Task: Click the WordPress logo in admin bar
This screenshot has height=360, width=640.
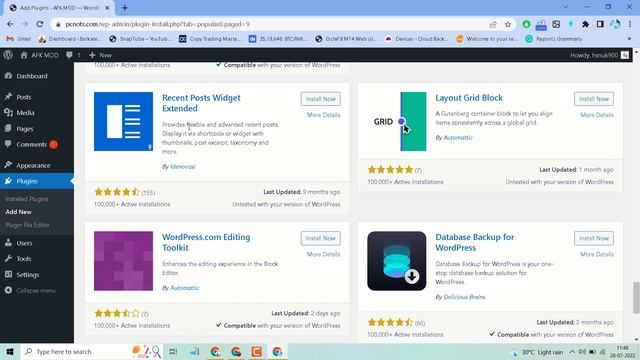Action: click(8, 55)
